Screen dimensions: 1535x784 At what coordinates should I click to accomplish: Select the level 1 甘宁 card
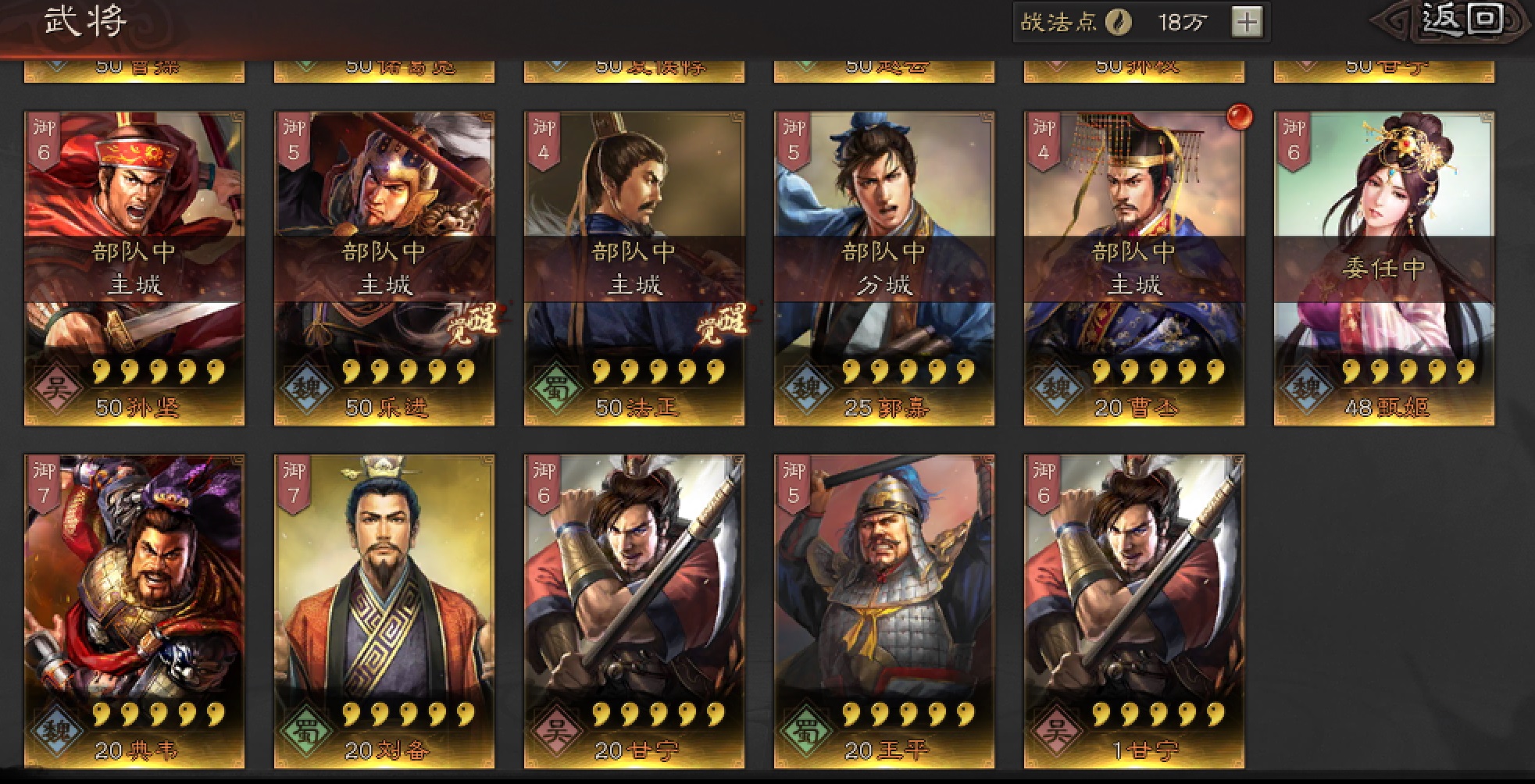[x=1134, y=612]
